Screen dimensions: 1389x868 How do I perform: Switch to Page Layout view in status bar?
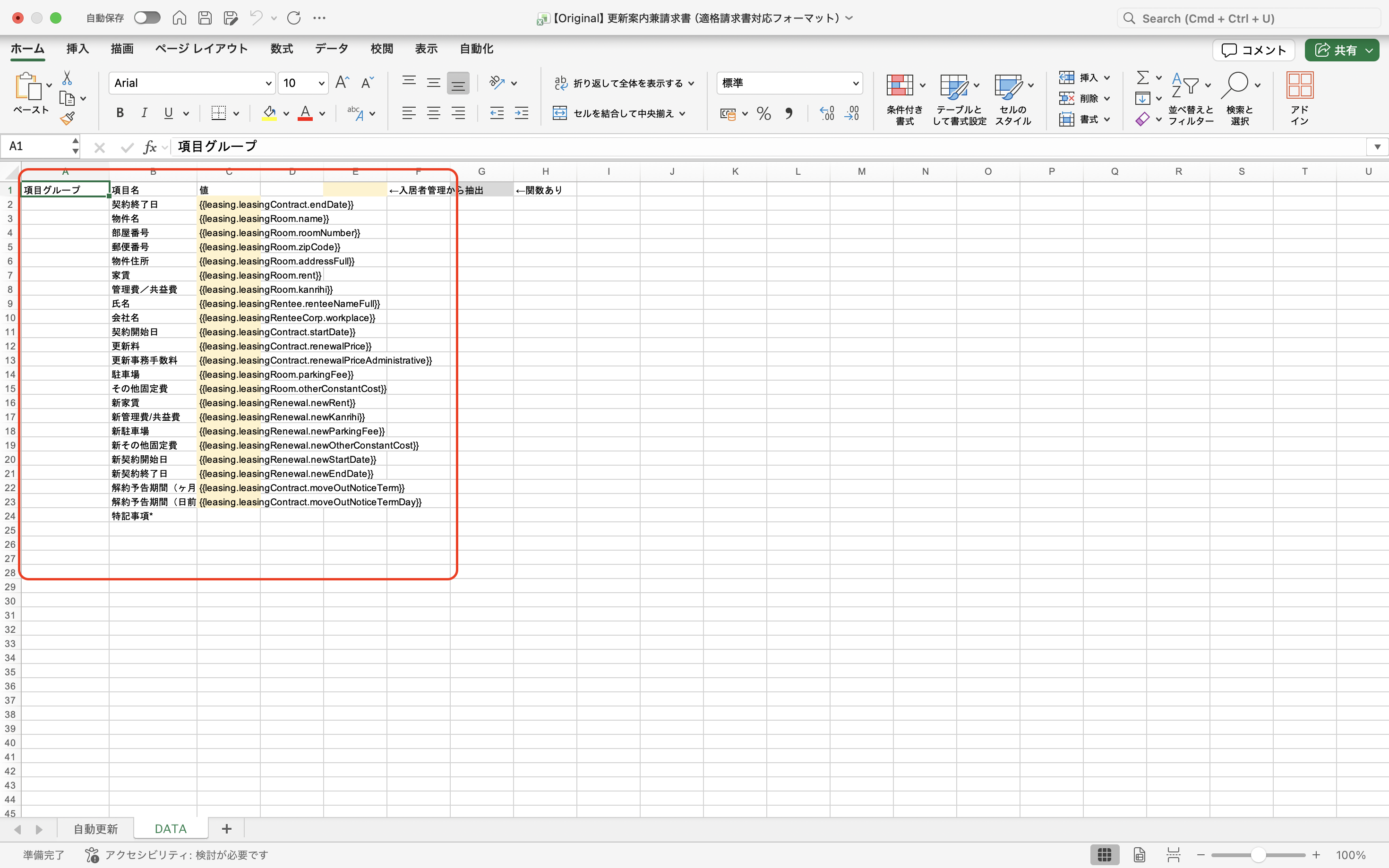coord(1139,855)
